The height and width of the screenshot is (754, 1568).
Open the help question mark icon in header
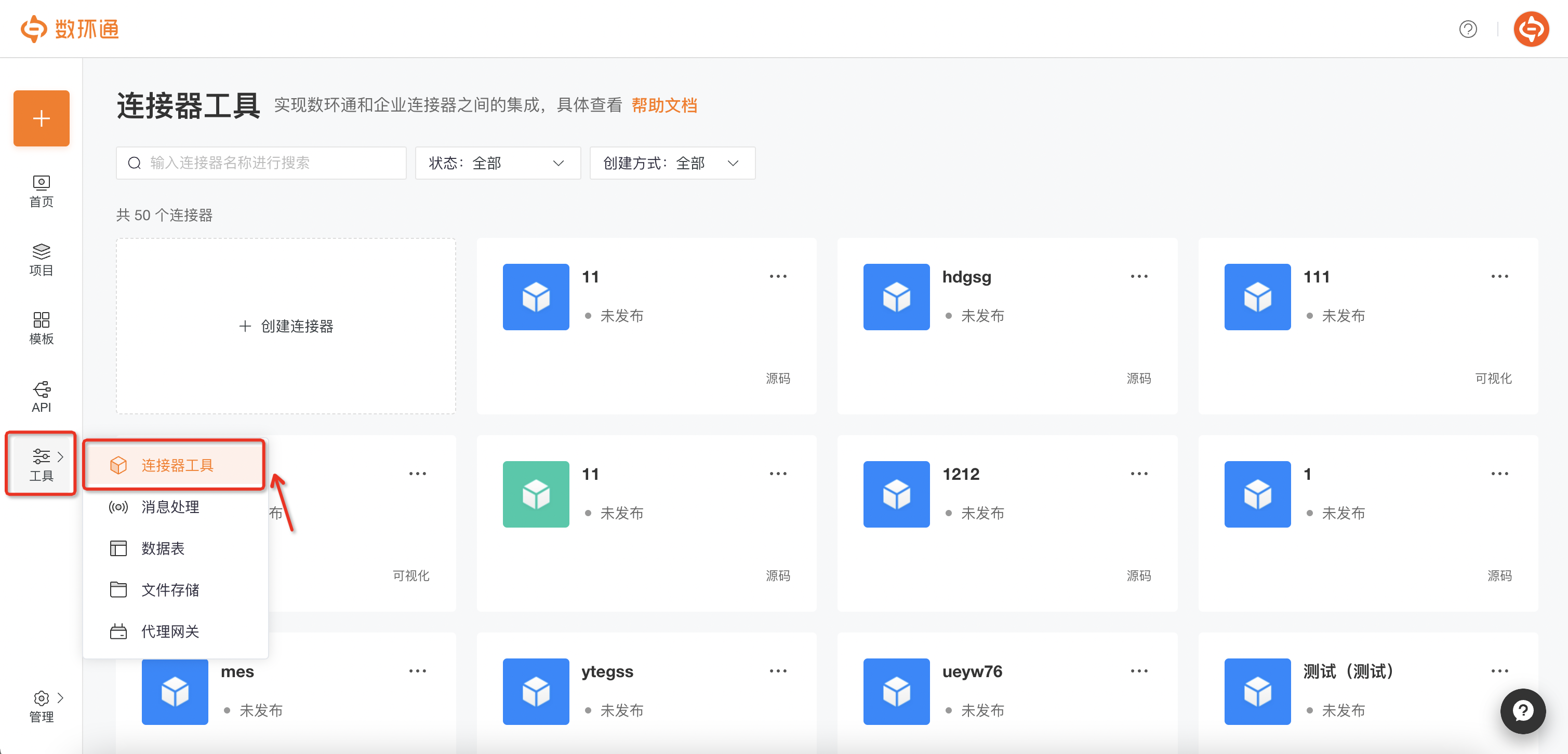tap(1468, 29)
